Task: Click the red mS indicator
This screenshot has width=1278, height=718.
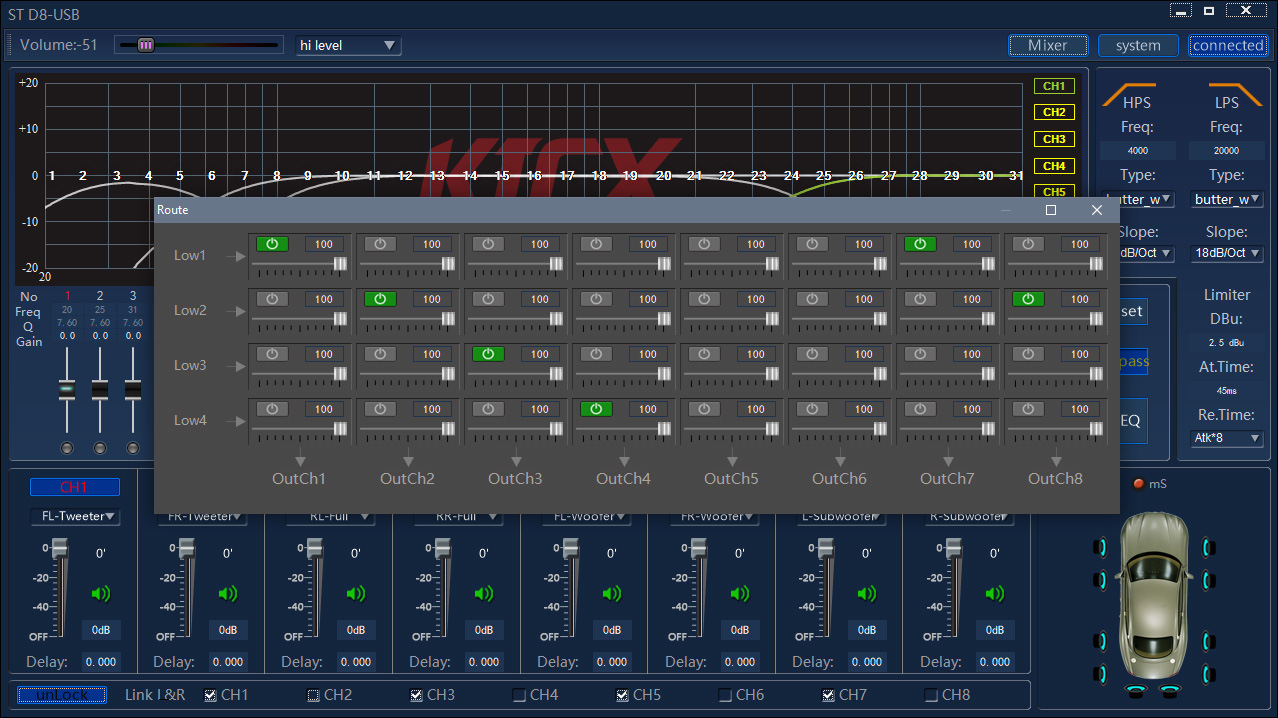Action: [1137, 484]
